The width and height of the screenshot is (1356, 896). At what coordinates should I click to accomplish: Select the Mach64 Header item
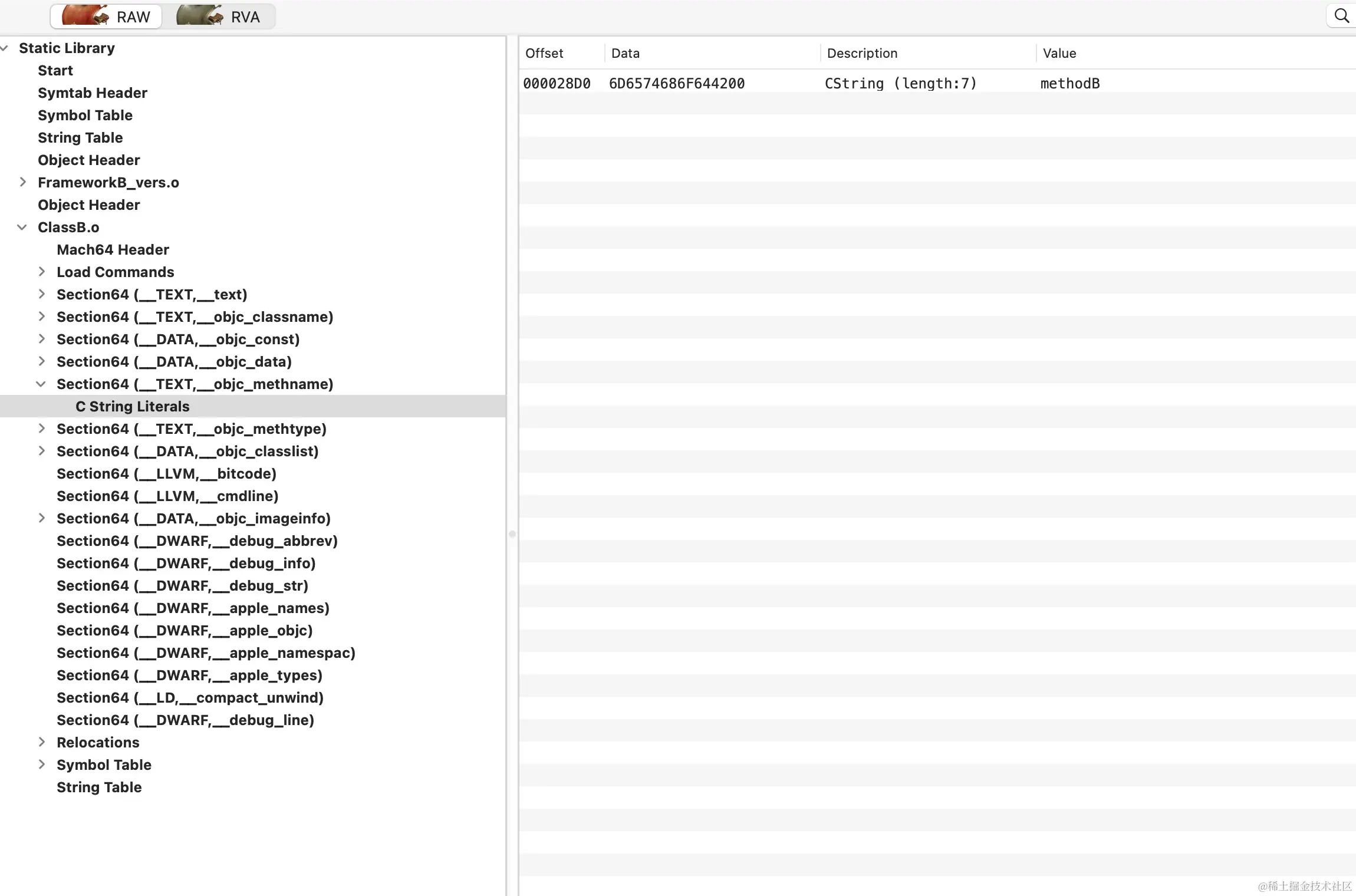[x=113, y=249]
